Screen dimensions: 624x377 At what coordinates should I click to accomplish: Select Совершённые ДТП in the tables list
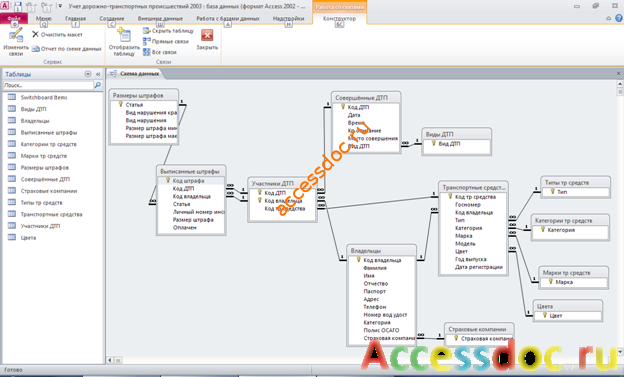click(45, 179)
